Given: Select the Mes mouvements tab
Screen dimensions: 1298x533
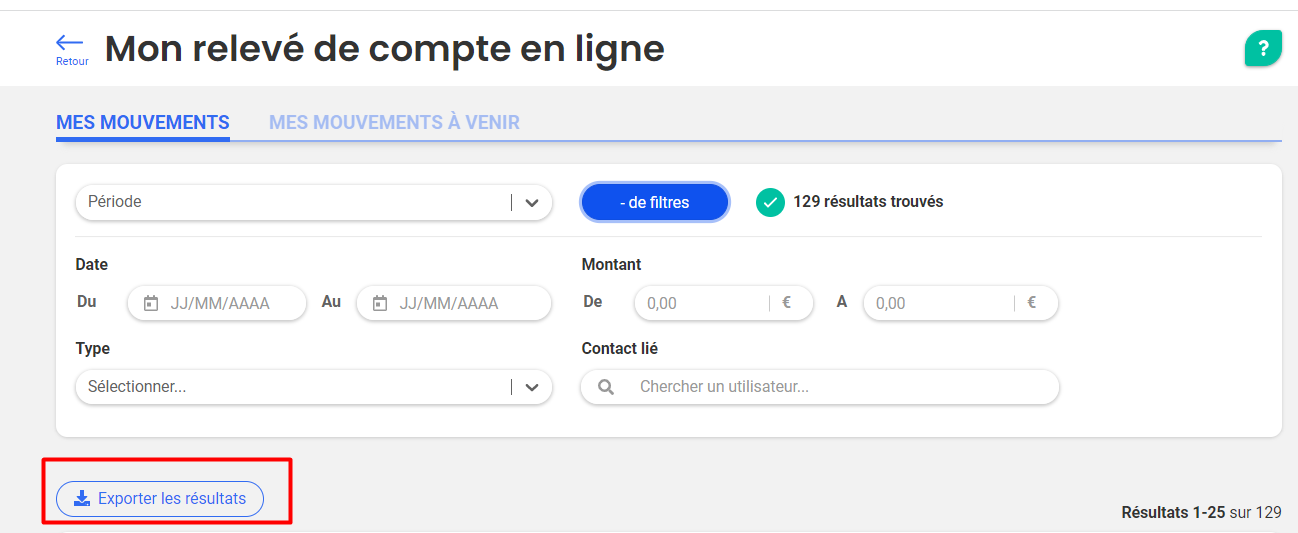Looking at the screenshot, I should pyautogui.click(x=143, y=123).
